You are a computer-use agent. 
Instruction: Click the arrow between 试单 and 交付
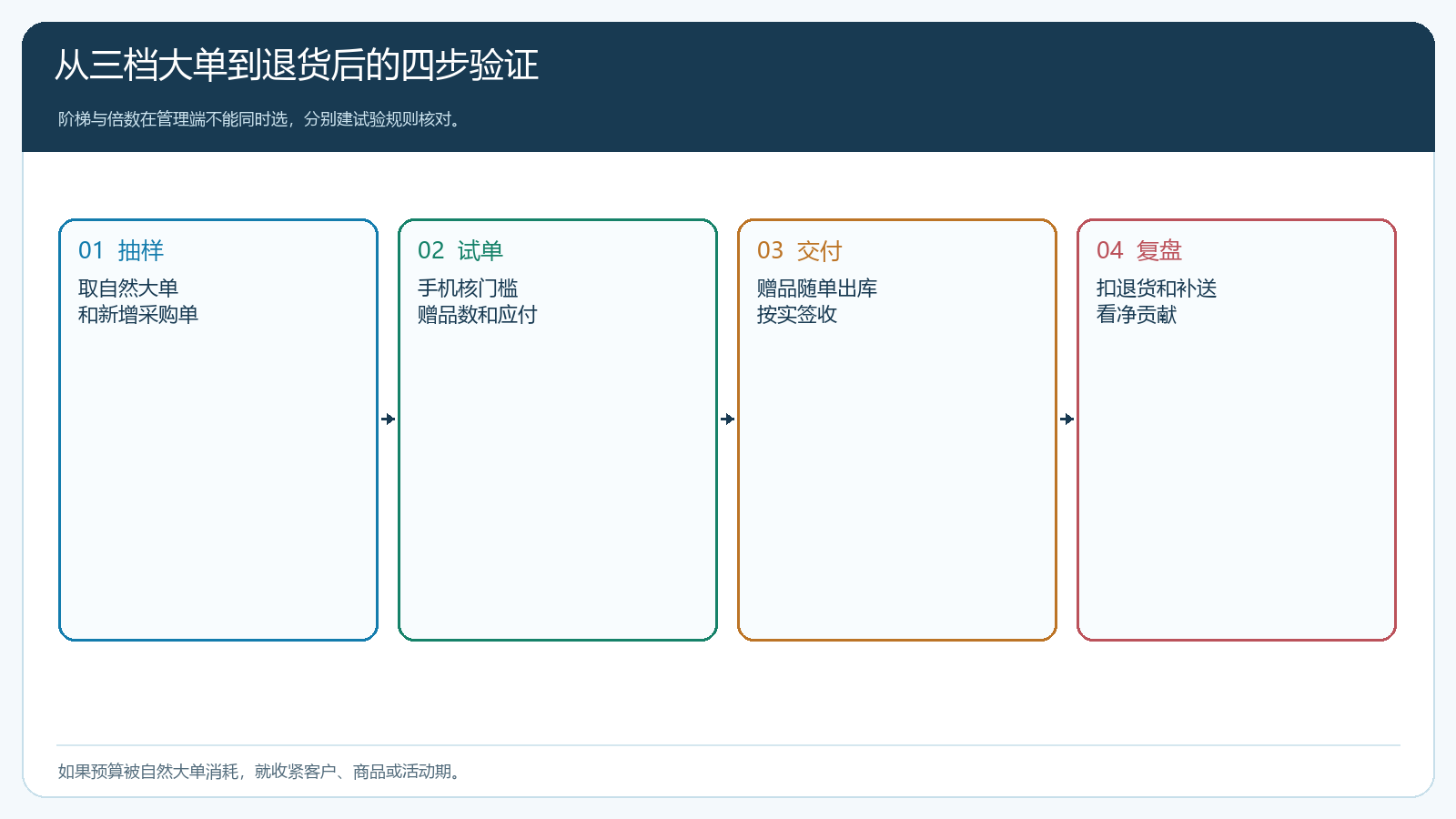728,419
